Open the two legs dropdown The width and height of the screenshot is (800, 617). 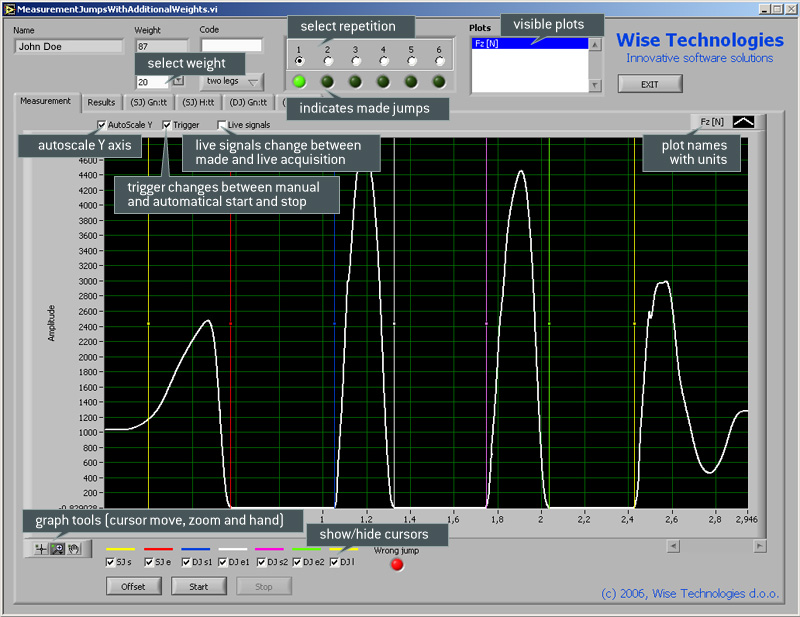pos(232,81)
